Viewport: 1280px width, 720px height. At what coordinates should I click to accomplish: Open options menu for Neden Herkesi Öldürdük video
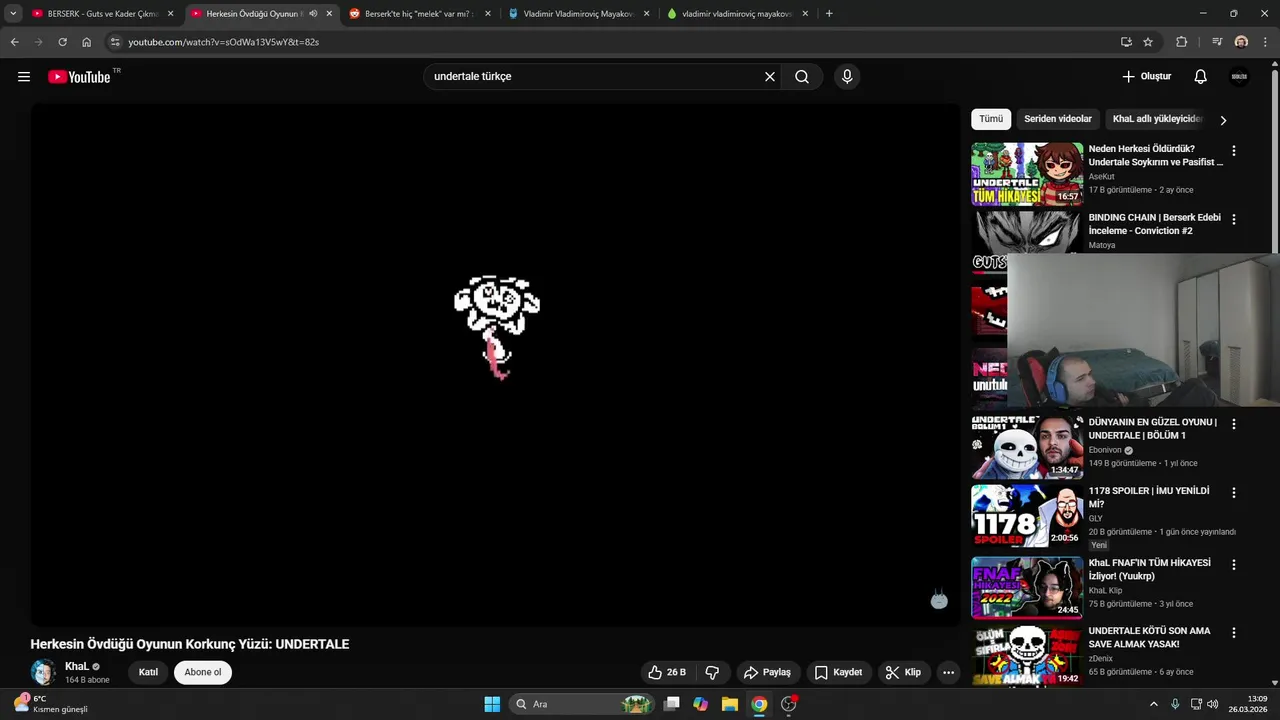pos(1233,151)
